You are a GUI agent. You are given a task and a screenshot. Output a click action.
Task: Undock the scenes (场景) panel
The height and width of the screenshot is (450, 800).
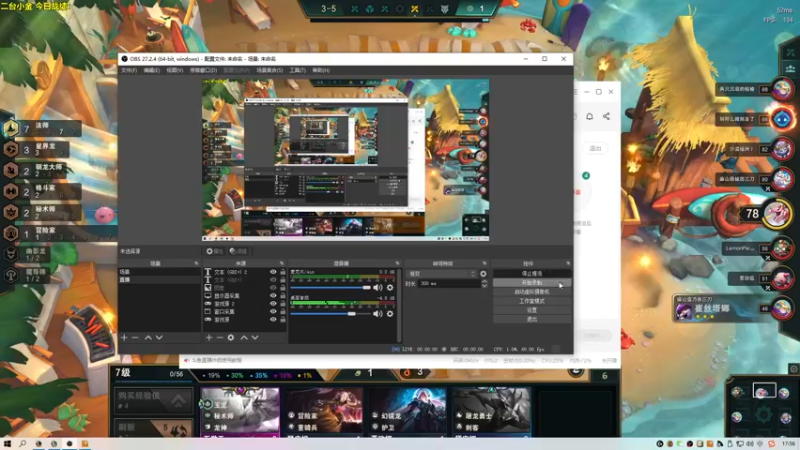pos(196,263)
